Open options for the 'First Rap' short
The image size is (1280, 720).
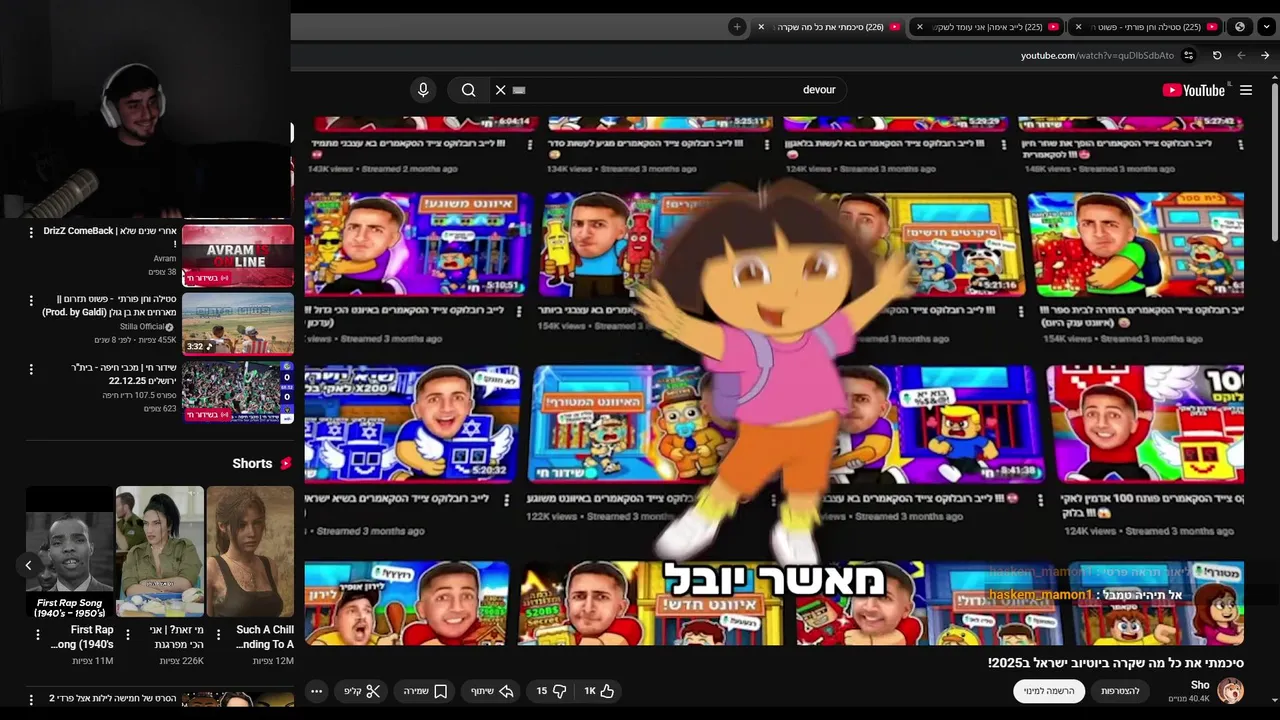tap(37, 636)
